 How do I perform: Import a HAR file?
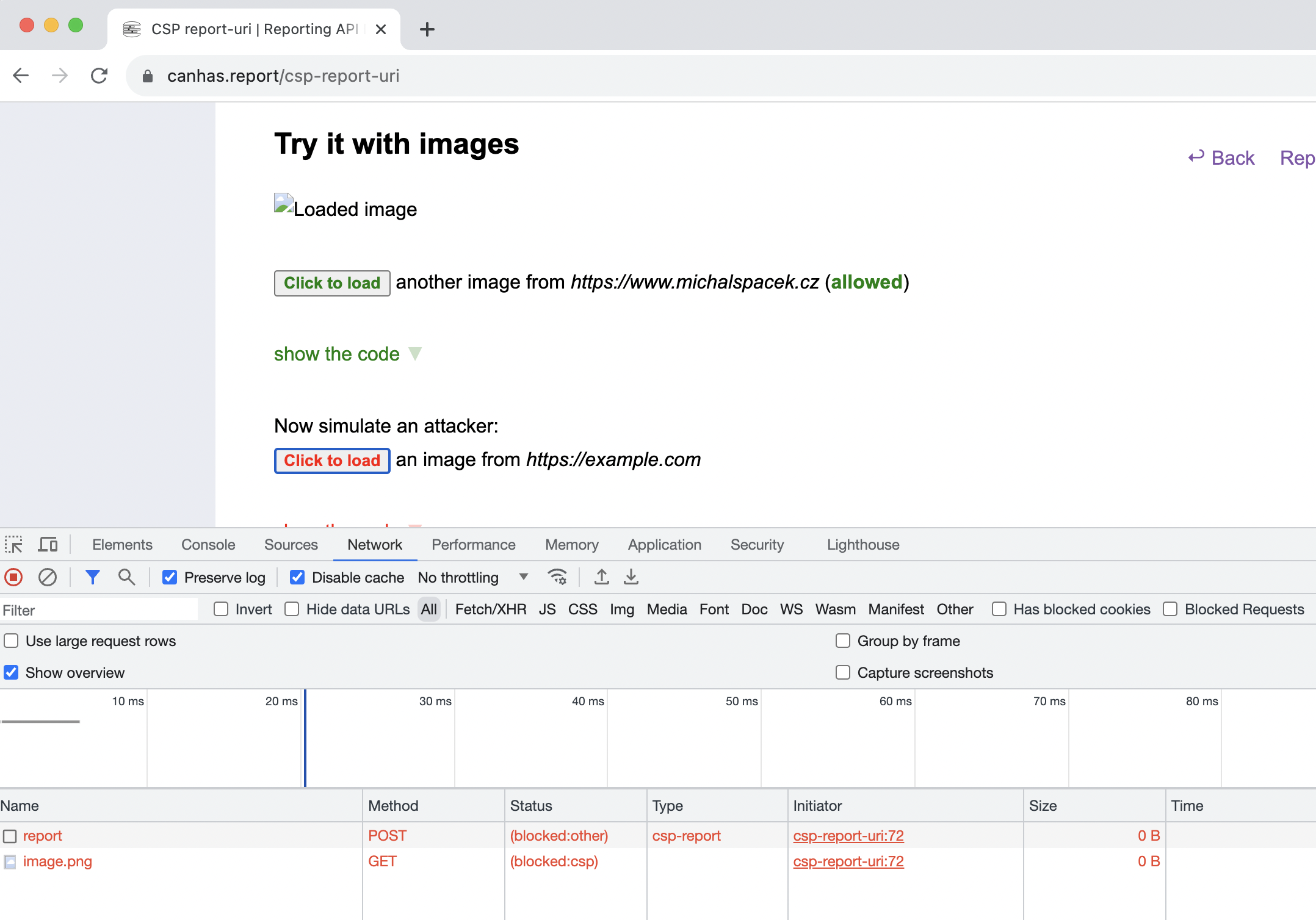click(601, 577)
